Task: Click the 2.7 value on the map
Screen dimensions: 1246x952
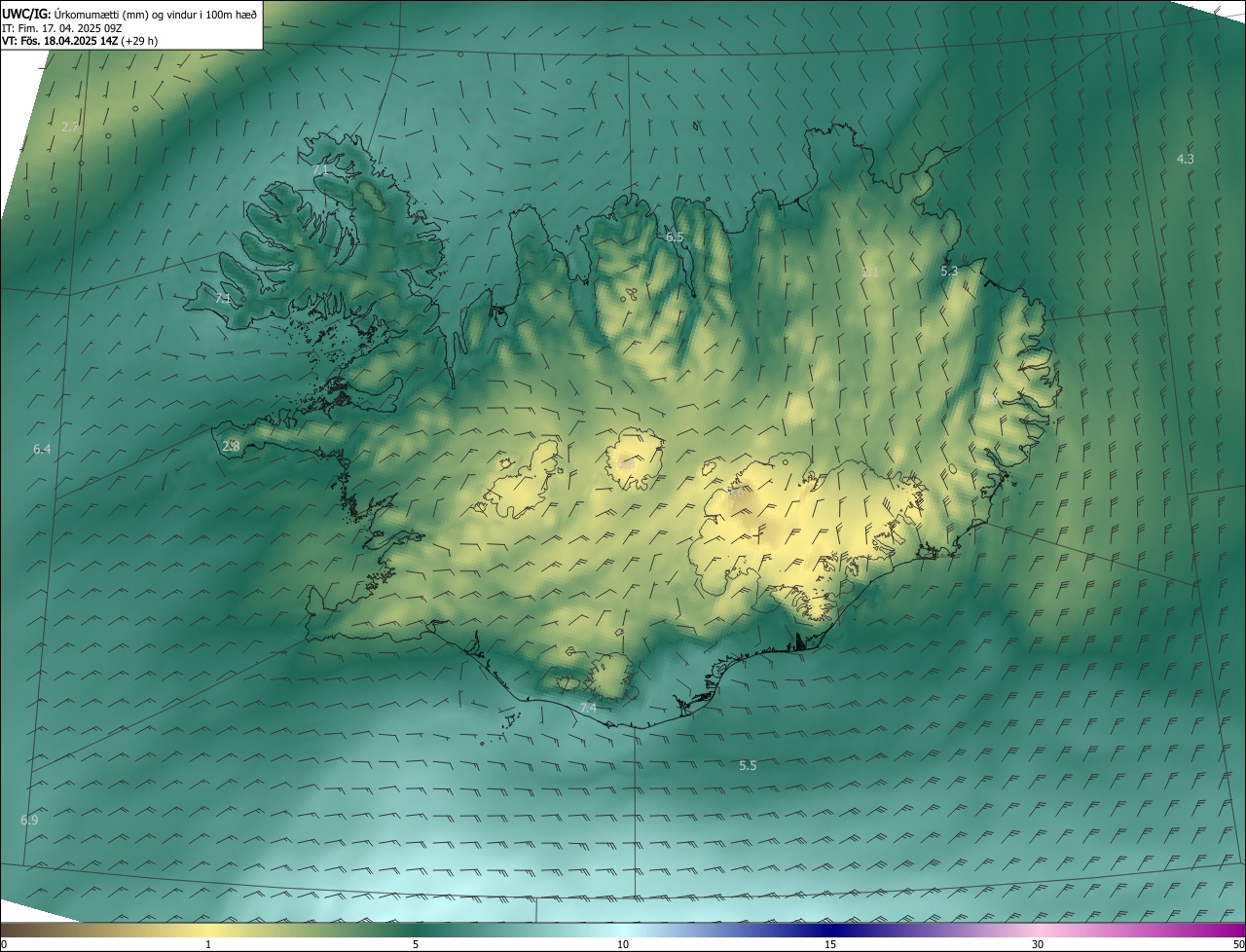Action: tap(70, 127)
